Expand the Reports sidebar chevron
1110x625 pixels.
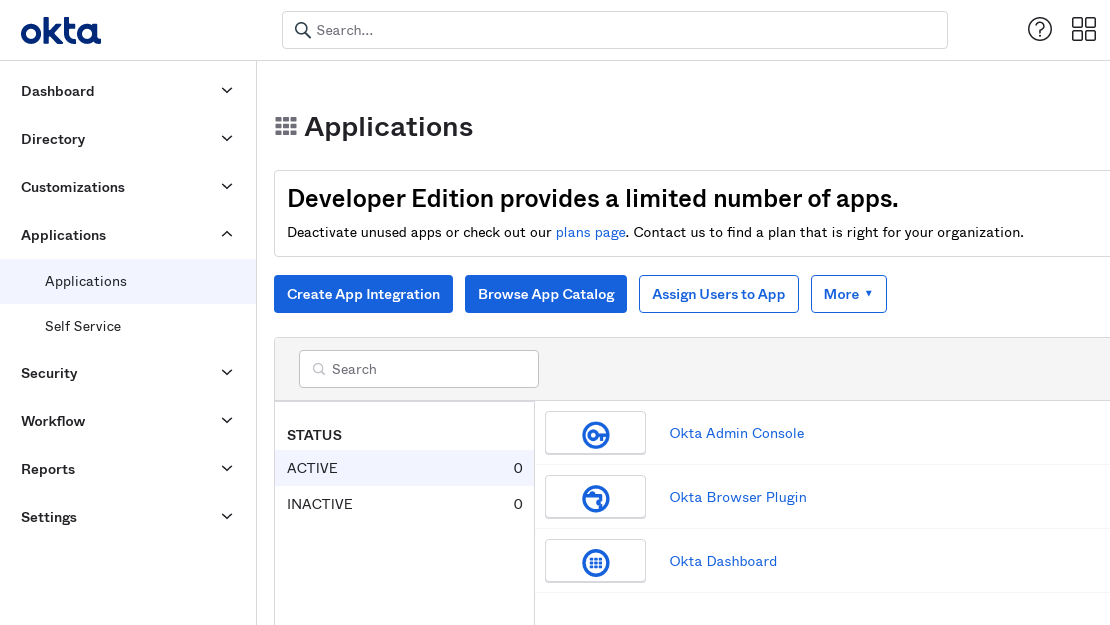pyautogui.click(x=227, y=469)
